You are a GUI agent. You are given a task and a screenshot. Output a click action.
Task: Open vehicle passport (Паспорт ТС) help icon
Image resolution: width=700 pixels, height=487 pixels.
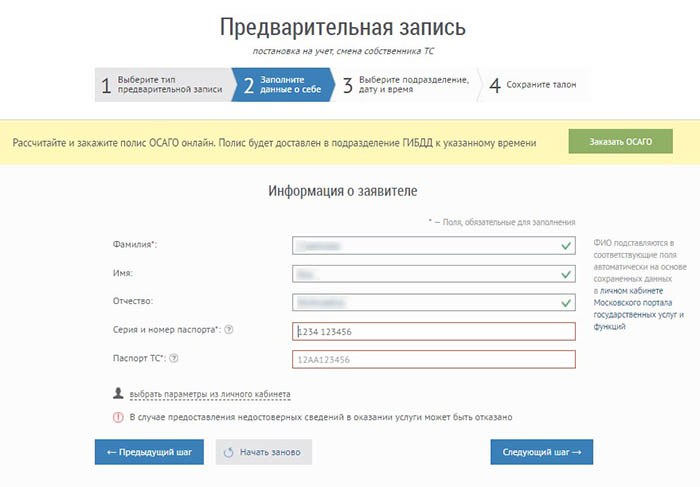(x=174, y=358)
